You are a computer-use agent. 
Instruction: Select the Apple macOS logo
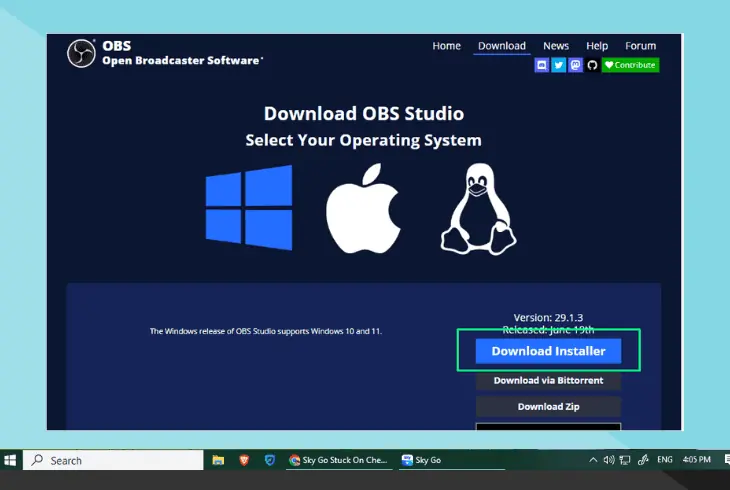(x=363, y=208)
